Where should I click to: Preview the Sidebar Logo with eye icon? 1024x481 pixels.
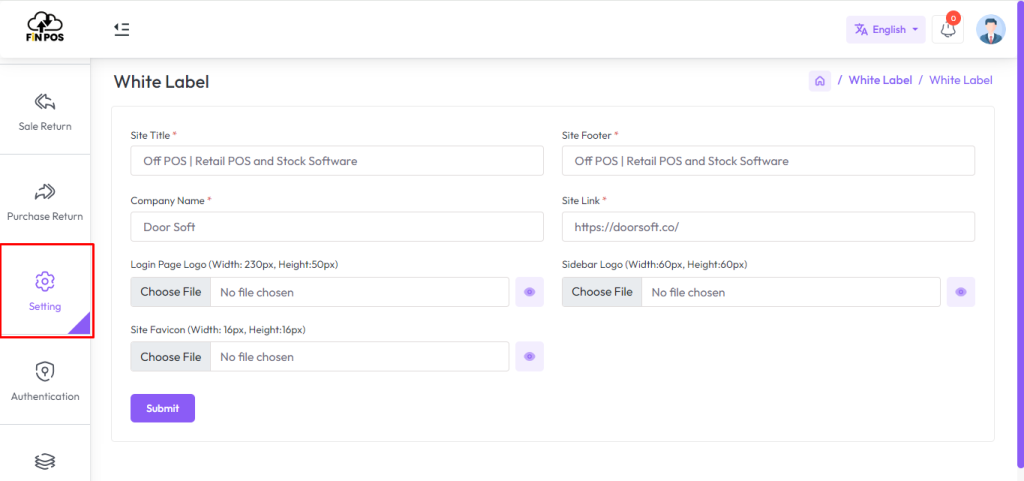pyautogui.click(x=961, y=292)
